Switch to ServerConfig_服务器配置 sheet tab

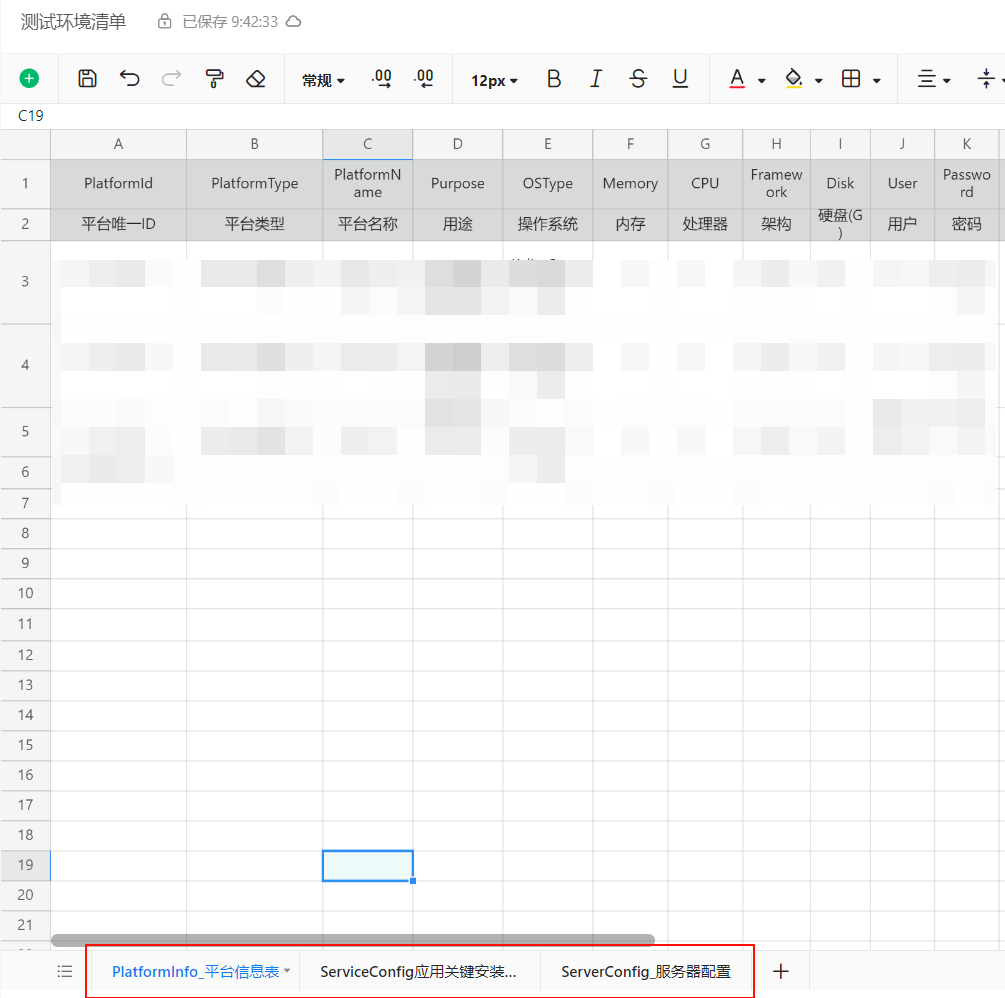click(x=645, y=971)
